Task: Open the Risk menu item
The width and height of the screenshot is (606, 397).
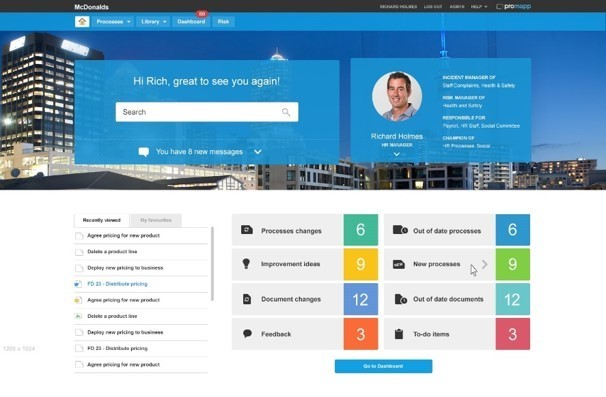Action: click(223, 22)
